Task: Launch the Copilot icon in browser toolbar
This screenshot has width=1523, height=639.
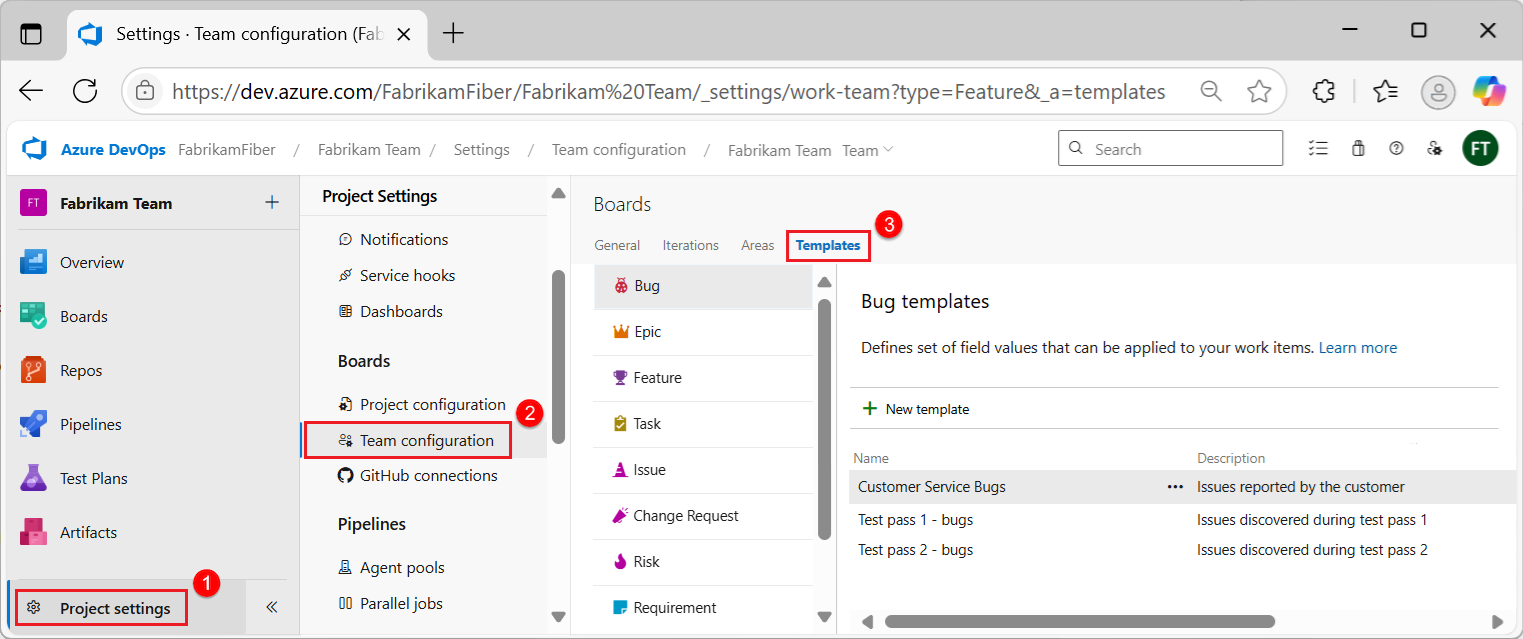Action: pyautogui.click(x=1489, y=91)
